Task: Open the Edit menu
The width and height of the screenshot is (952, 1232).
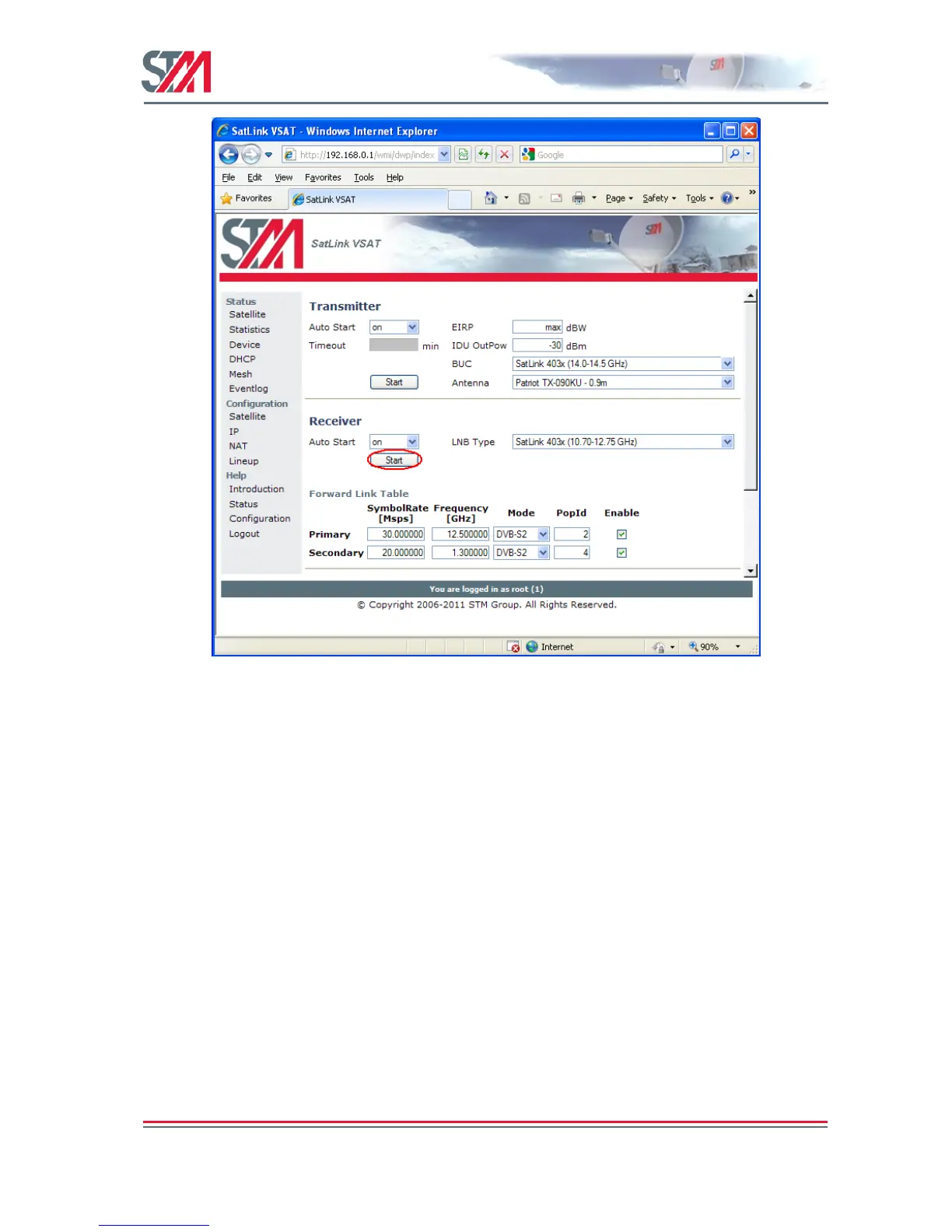Action: (254, 177)
